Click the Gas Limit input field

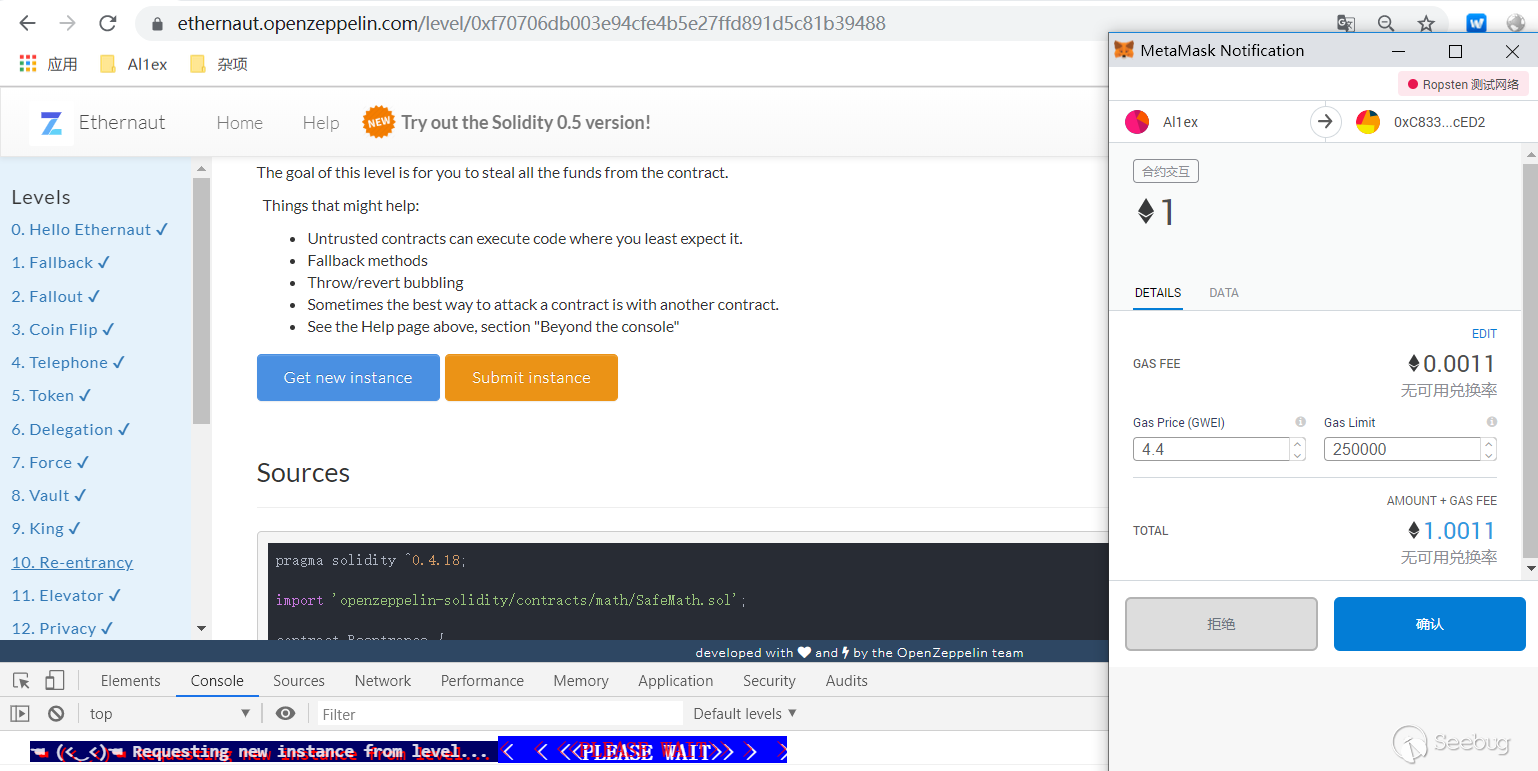pos(1401,450)
